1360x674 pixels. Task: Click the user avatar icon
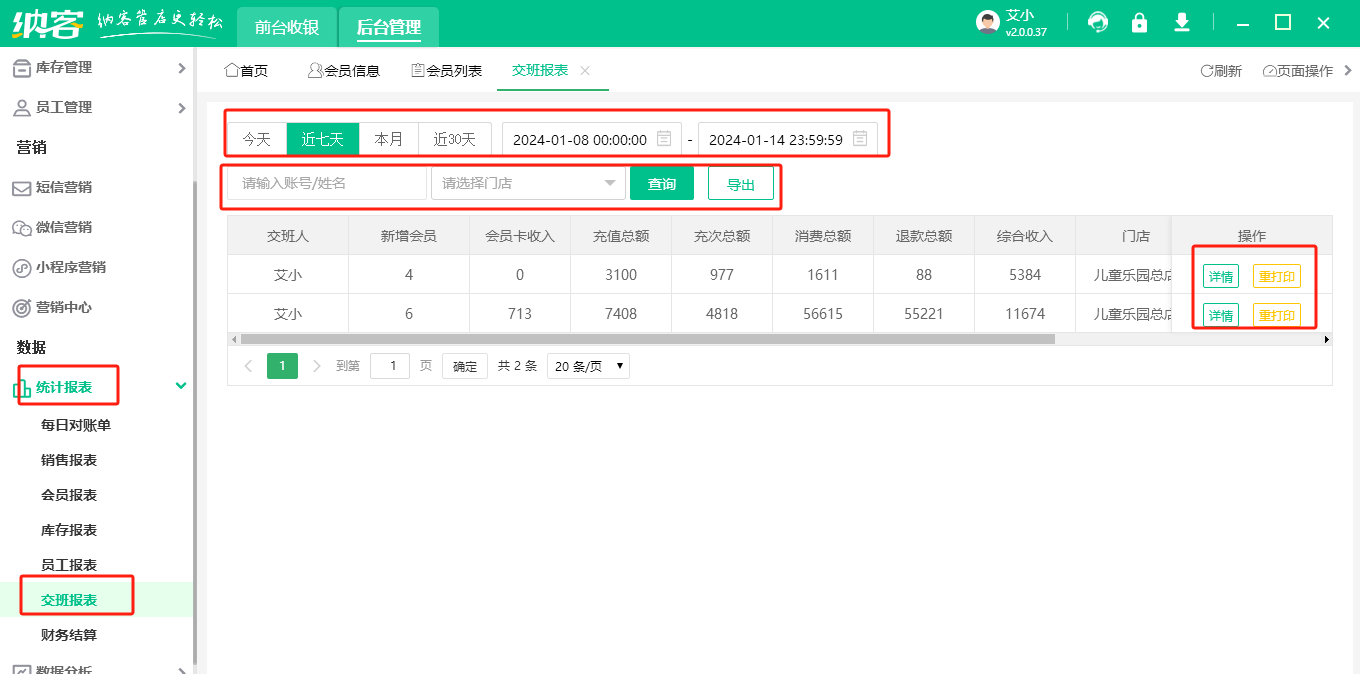click(x=988, y=23)
